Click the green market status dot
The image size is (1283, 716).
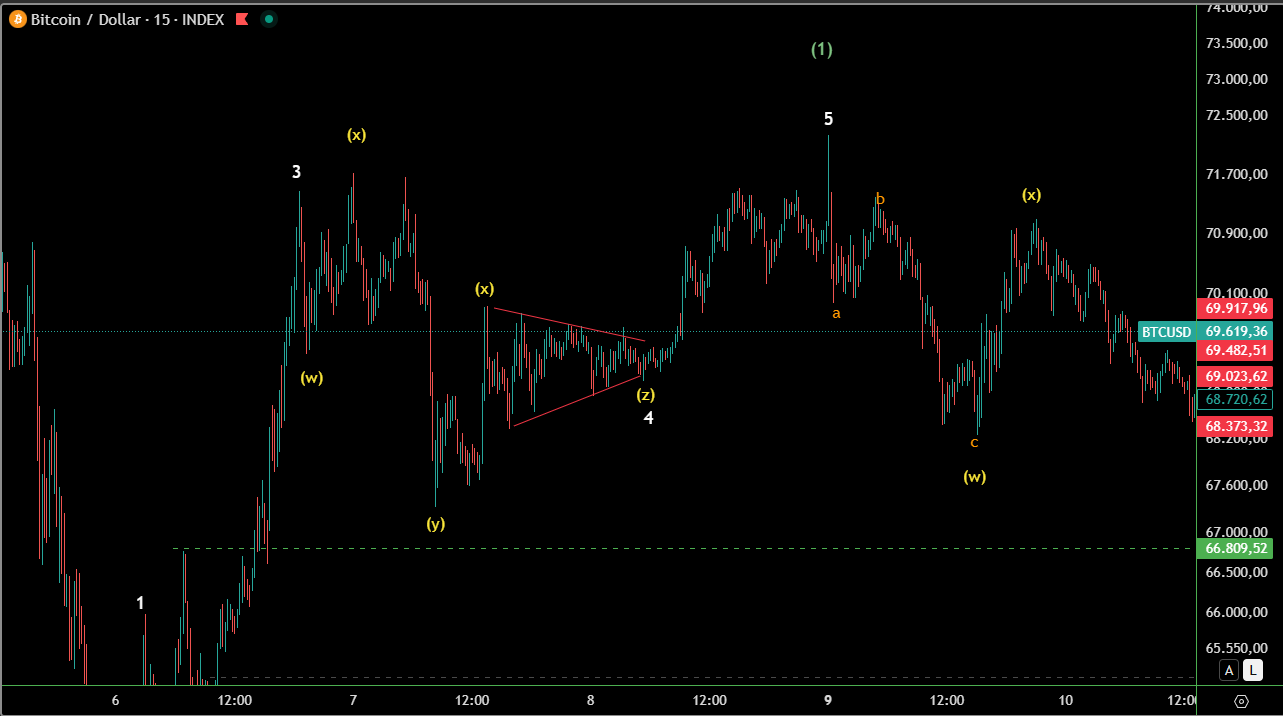tap(268, 19)
